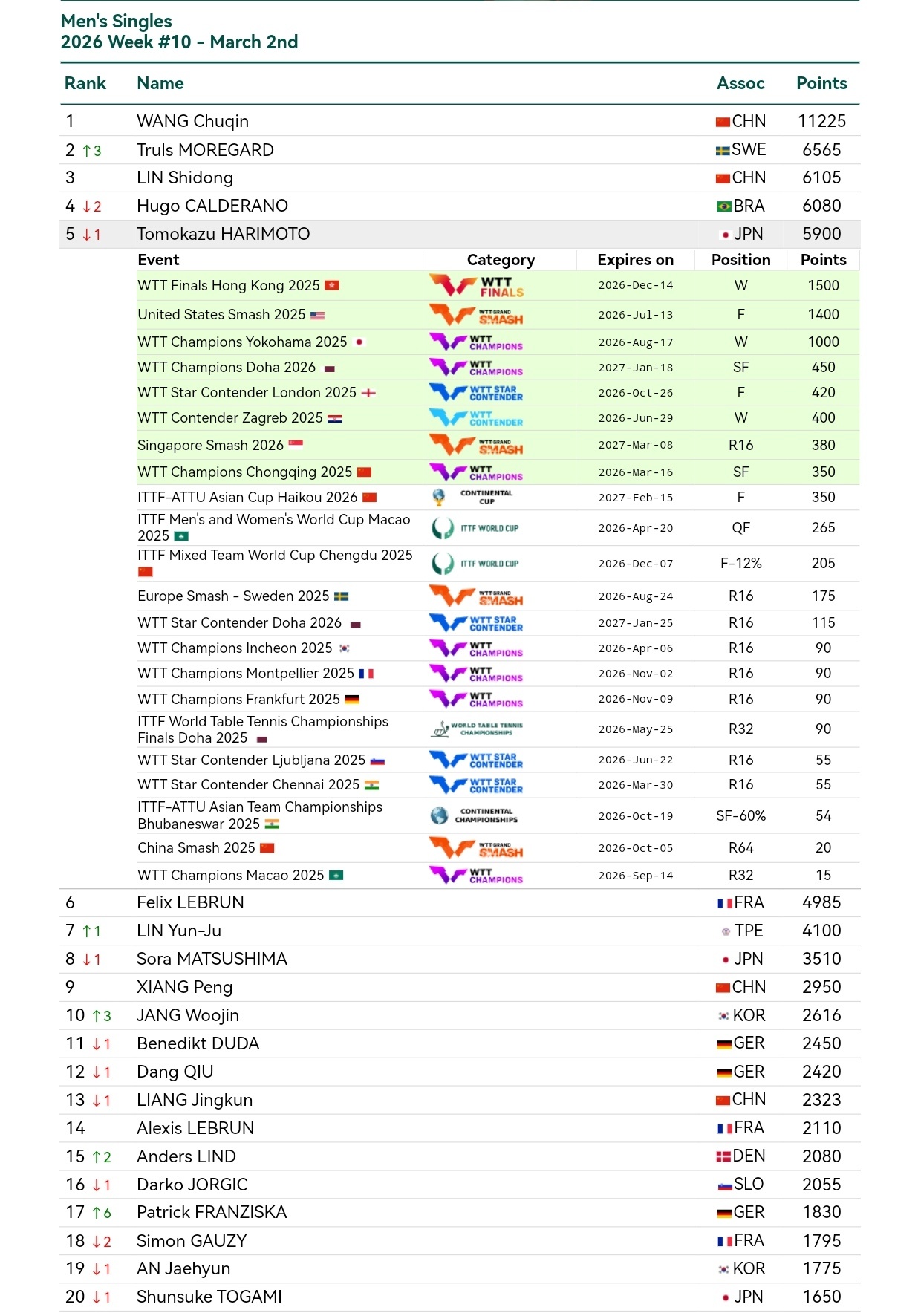Click Sweden flag beside Truls MOREGARD
The image size is (918, 1316).
723,151
